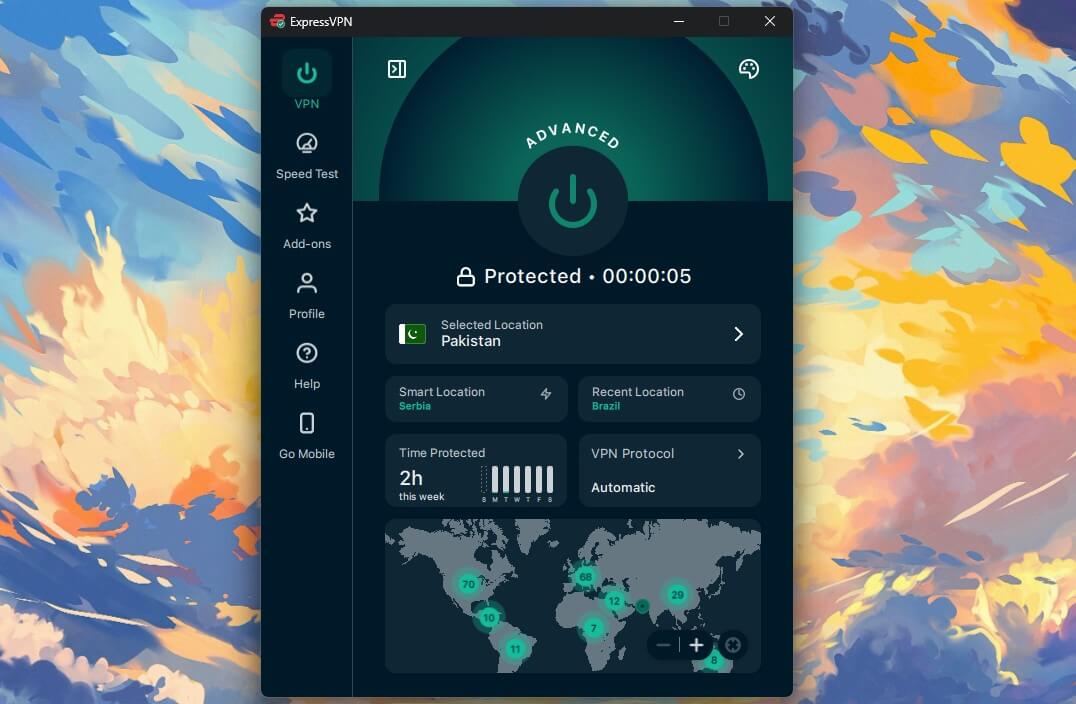Click the ADVANCED label above power button
The image size is (1076, 704).
(x=573, y=135)
